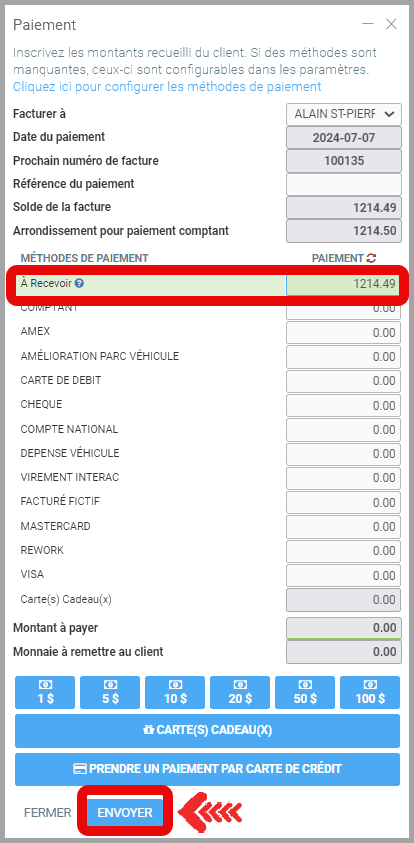
Task: Click the CHEQUE payment amount field
Action: (x=344, y=405)
